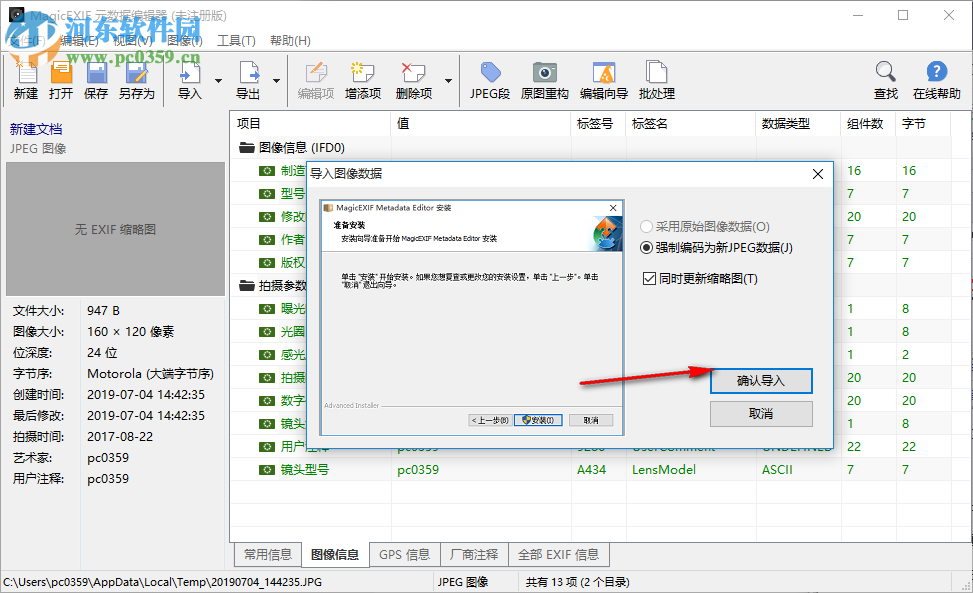
Task: Click the file path in status bar
Action: click(x=163, y=582)
